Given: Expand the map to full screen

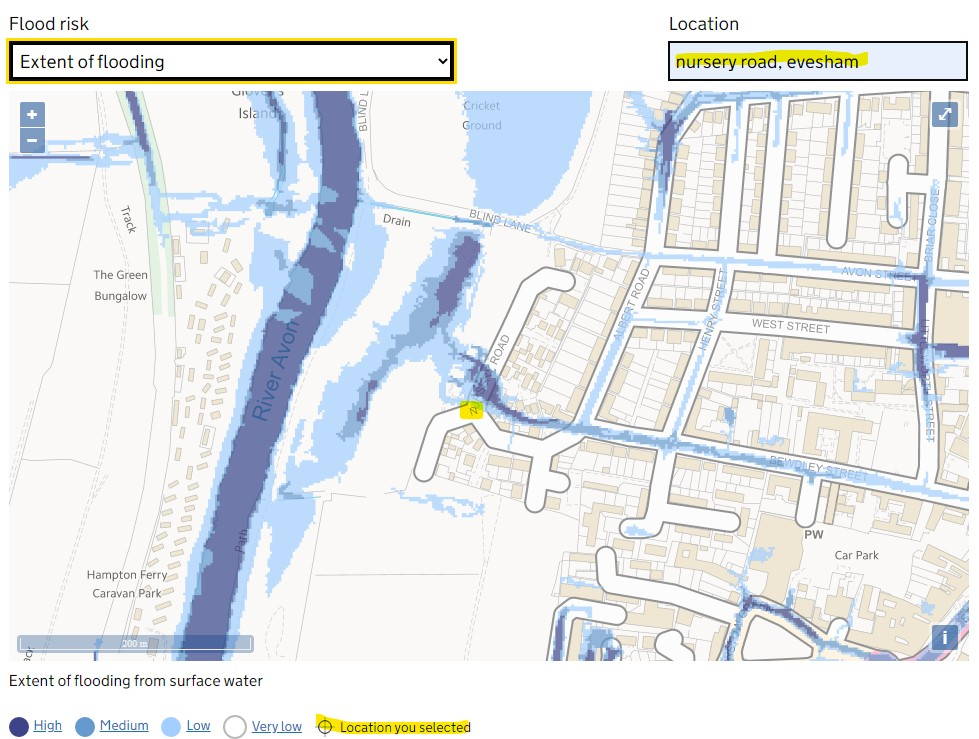Looking at the screenshot, I should pyautogui.click(x=945, y=114).
